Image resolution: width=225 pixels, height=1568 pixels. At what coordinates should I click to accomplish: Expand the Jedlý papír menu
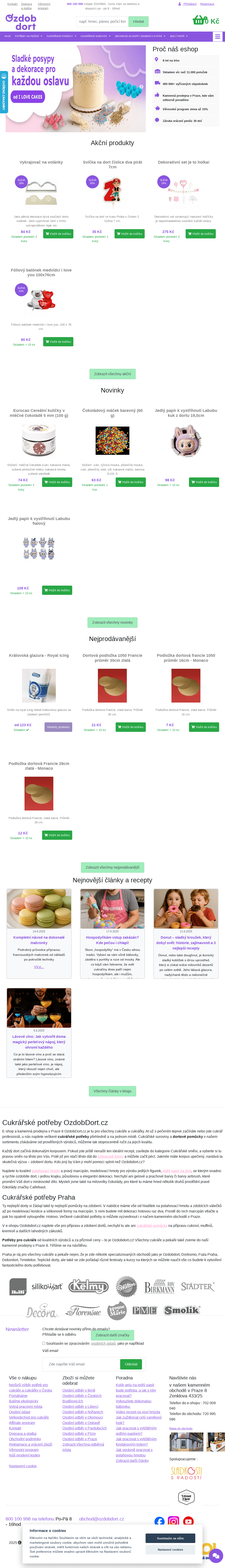pos(178,36)
